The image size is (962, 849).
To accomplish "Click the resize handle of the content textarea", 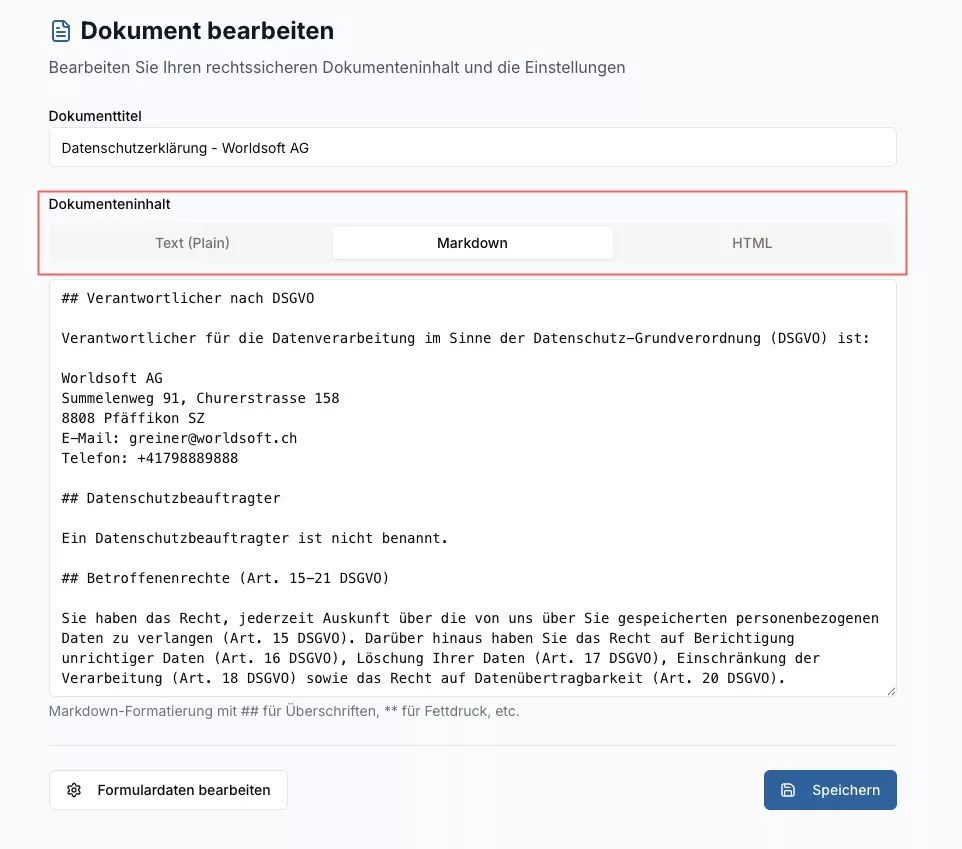I will click(x=890, y=690).
